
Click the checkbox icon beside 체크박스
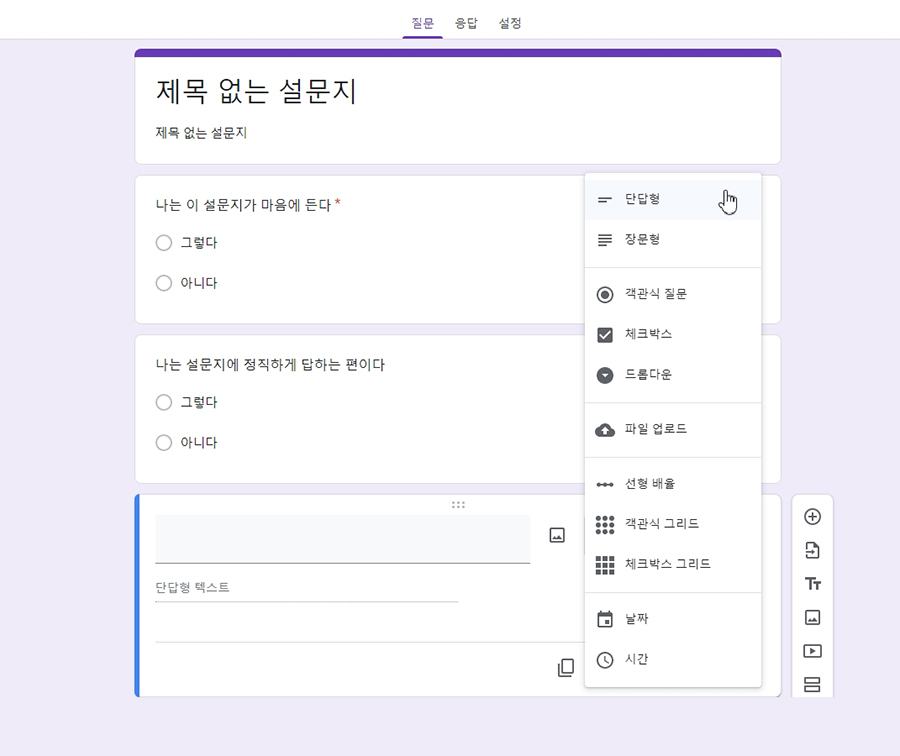[604, 335]
